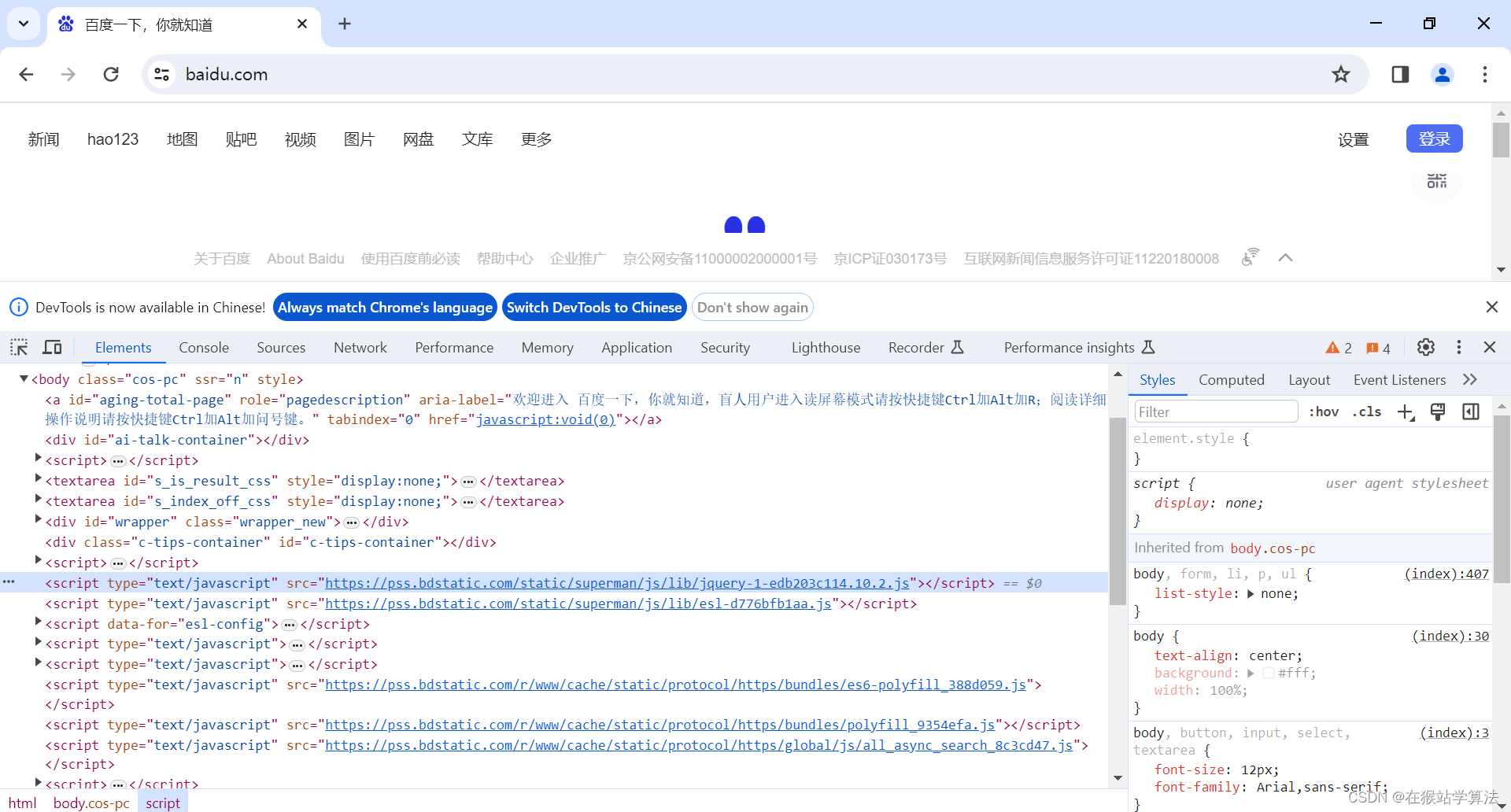The height and width of the screenshot is (812, 1511).
Task: Add new style rule plus icon
Action: 1406,412
